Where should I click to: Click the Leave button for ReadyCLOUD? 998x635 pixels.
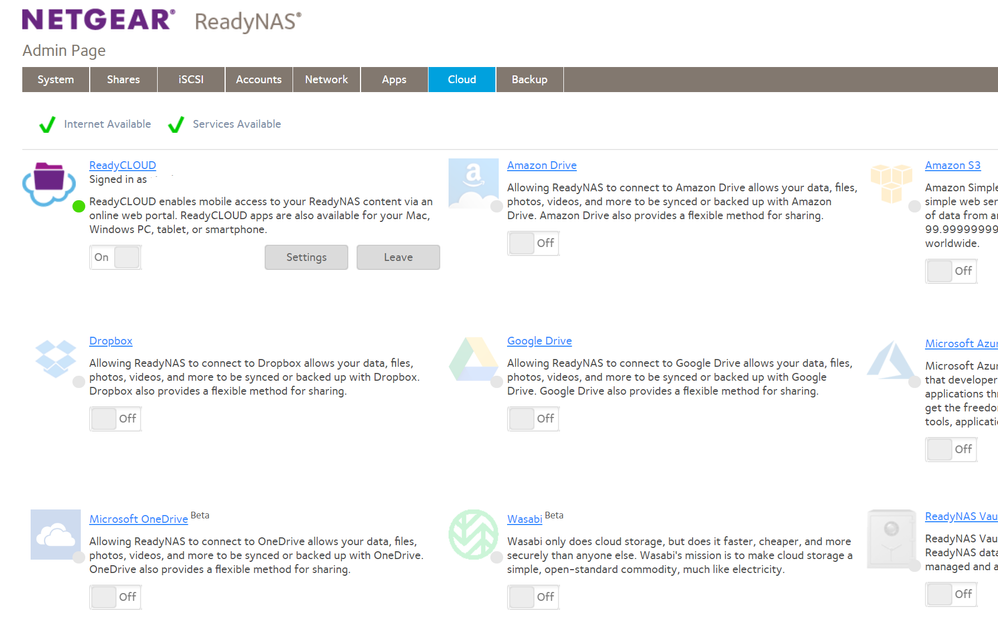pos(398,257)
